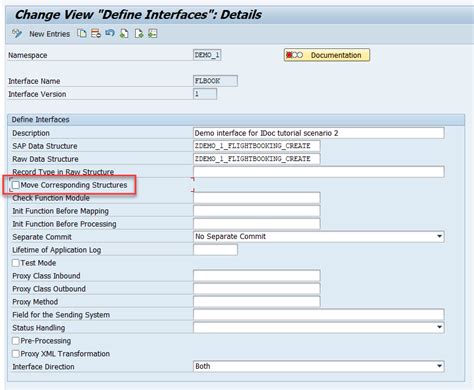
Task: Click the Lifetime of Application Log label
Action: click(57, 250)
